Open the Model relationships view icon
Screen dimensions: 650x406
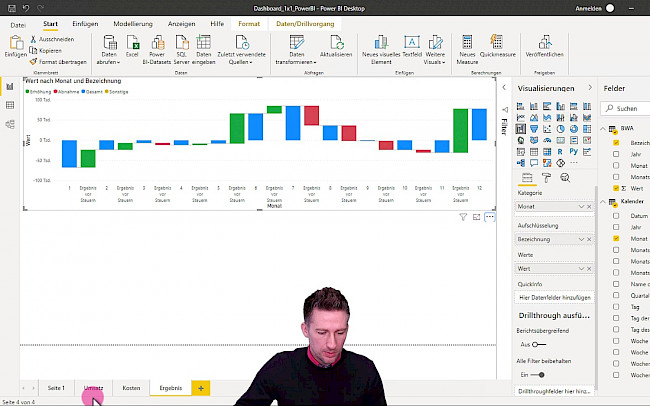[x=10, y=124]
